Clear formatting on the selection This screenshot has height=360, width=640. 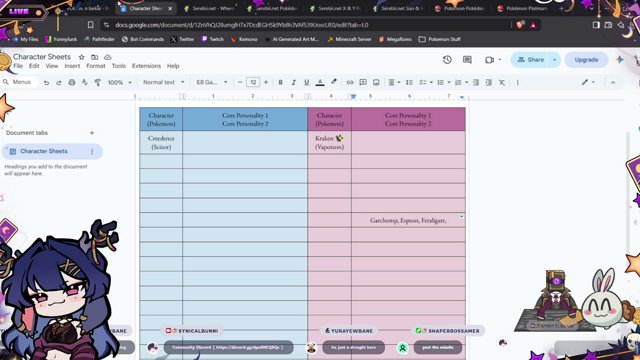pyautogui.click(x=502, y=82)
